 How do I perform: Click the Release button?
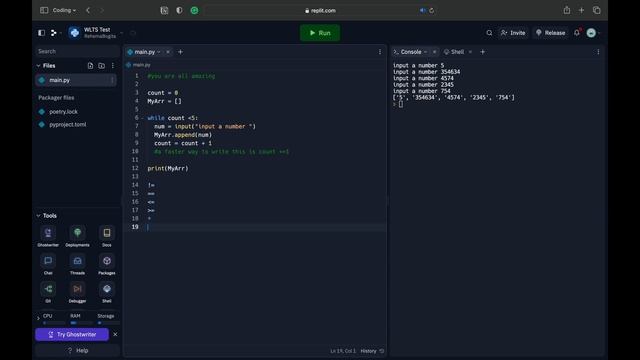pos(551,33)
